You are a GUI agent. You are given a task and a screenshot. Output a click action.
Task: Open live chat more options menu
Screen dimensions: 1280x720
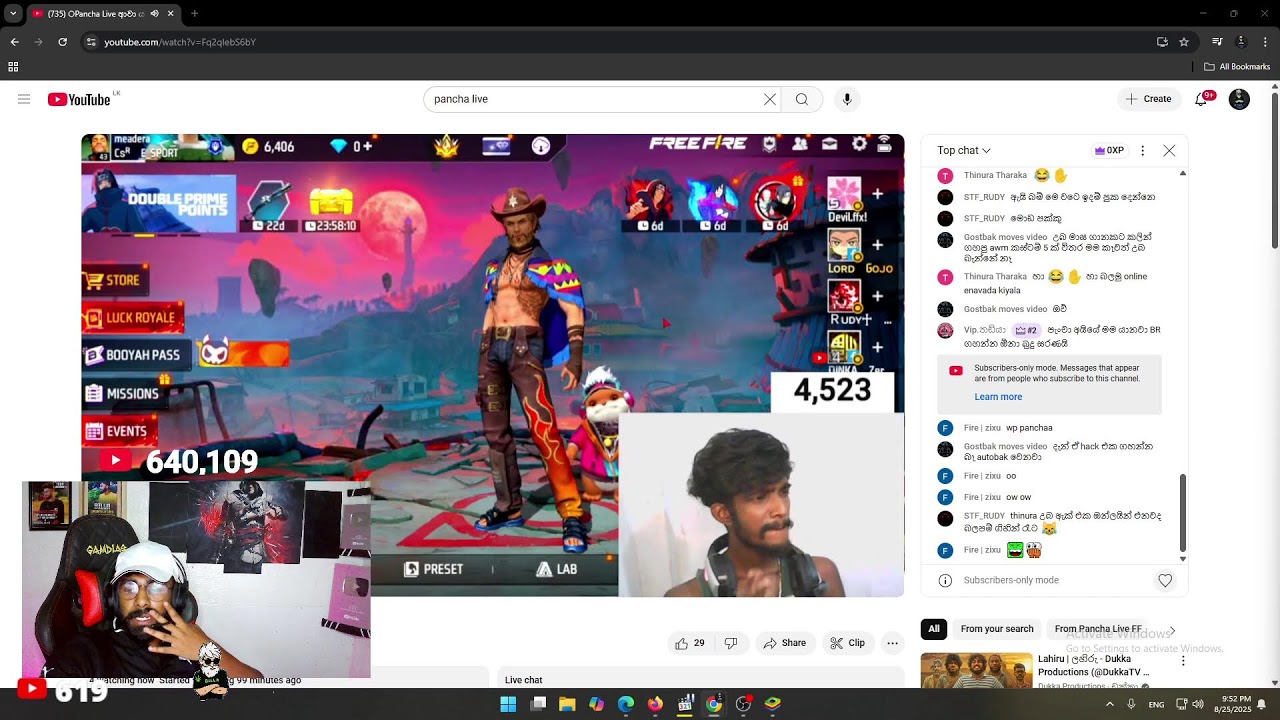(x=1142, y=151)
